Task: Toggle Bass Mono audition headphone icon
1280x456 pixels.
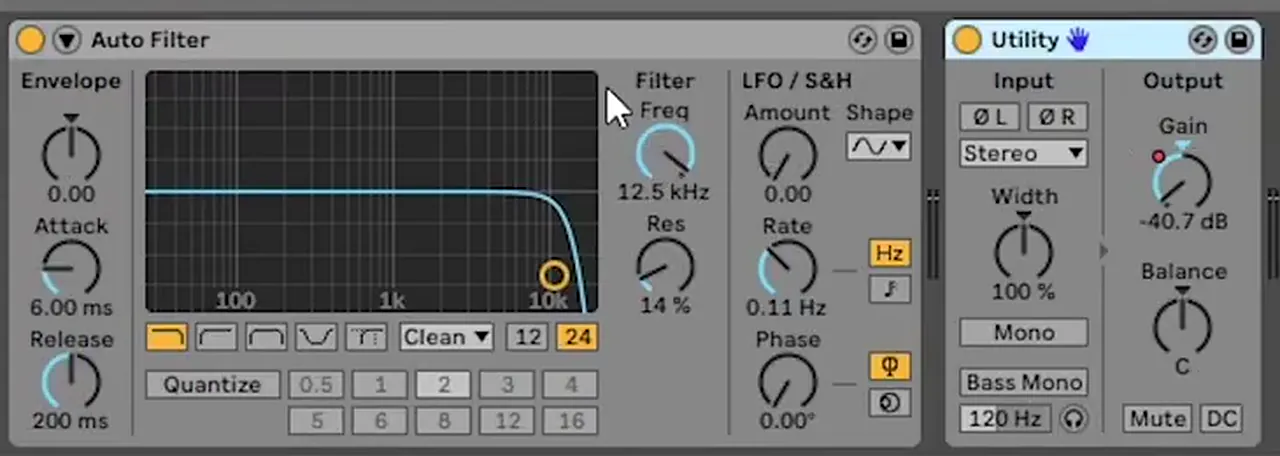Action: pos(1075,418)
